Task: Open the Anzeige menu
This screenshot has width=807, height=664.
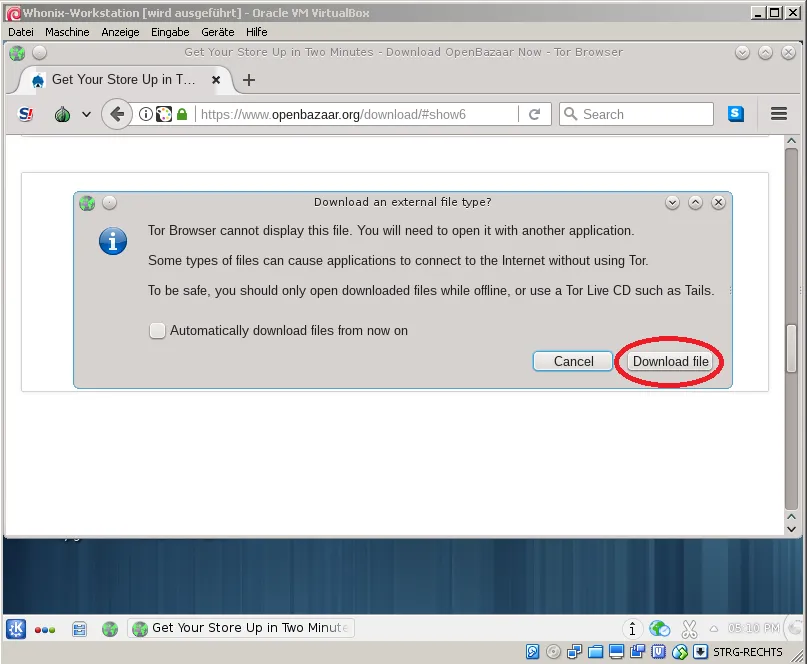Action: pos(120,32)
